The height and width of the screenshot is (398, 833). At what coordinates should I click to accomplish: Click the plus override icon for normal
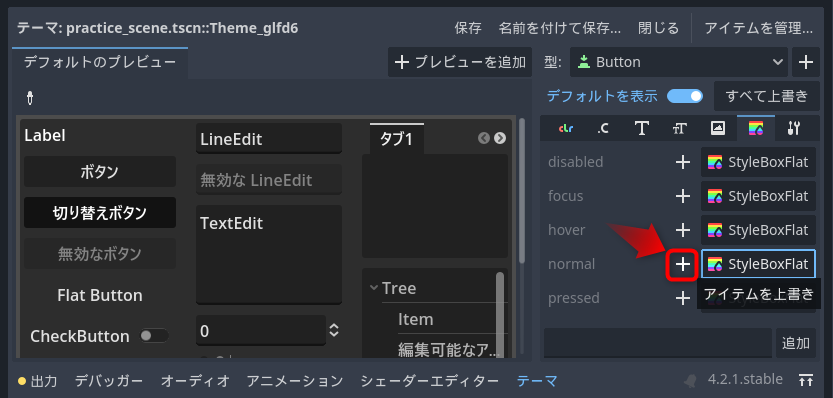click(682, 264)
